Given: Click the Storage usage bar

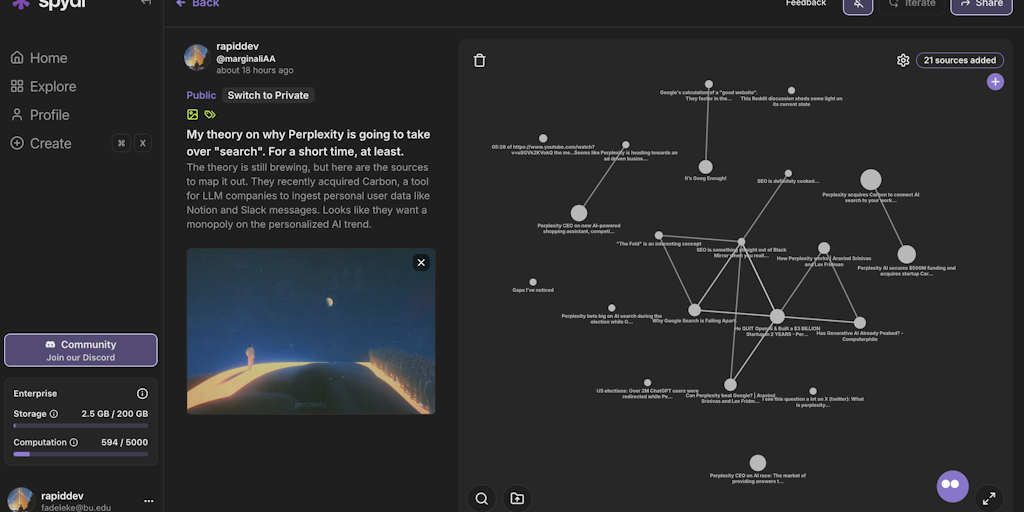Looking at the screenshot, I should coord(81,426).
